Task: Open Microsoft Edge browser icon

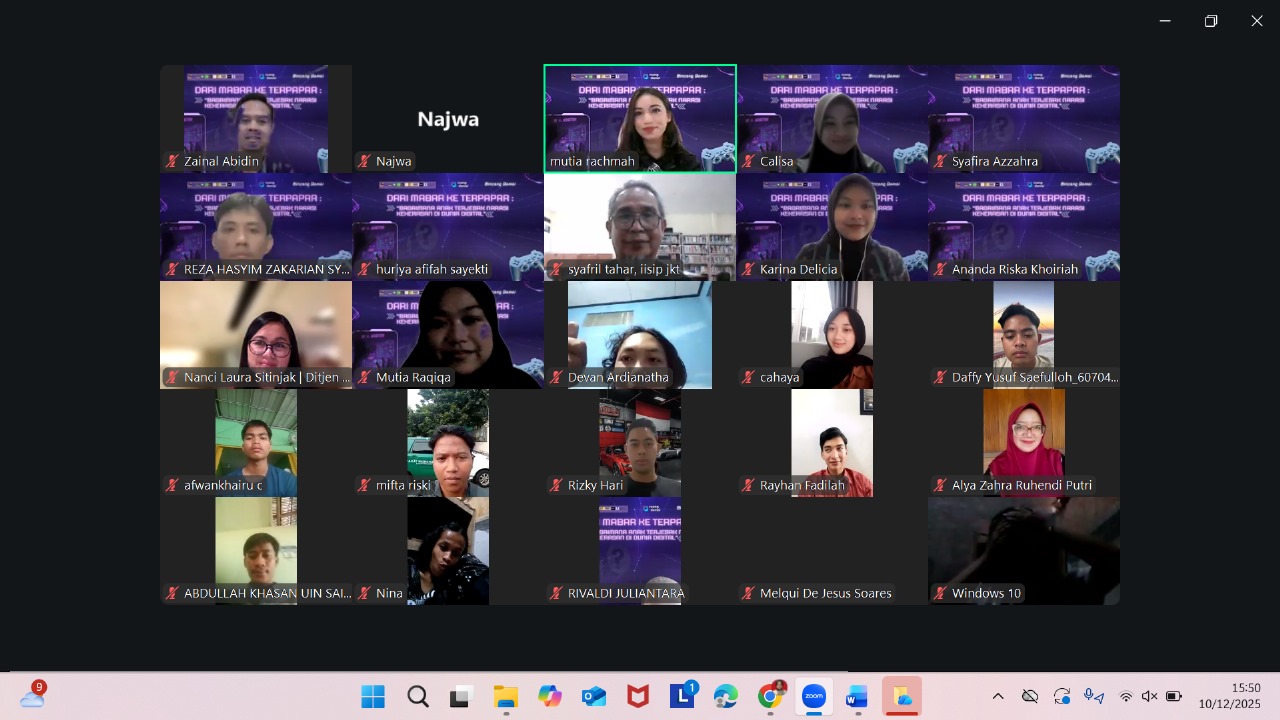Action: click(726, 696)
